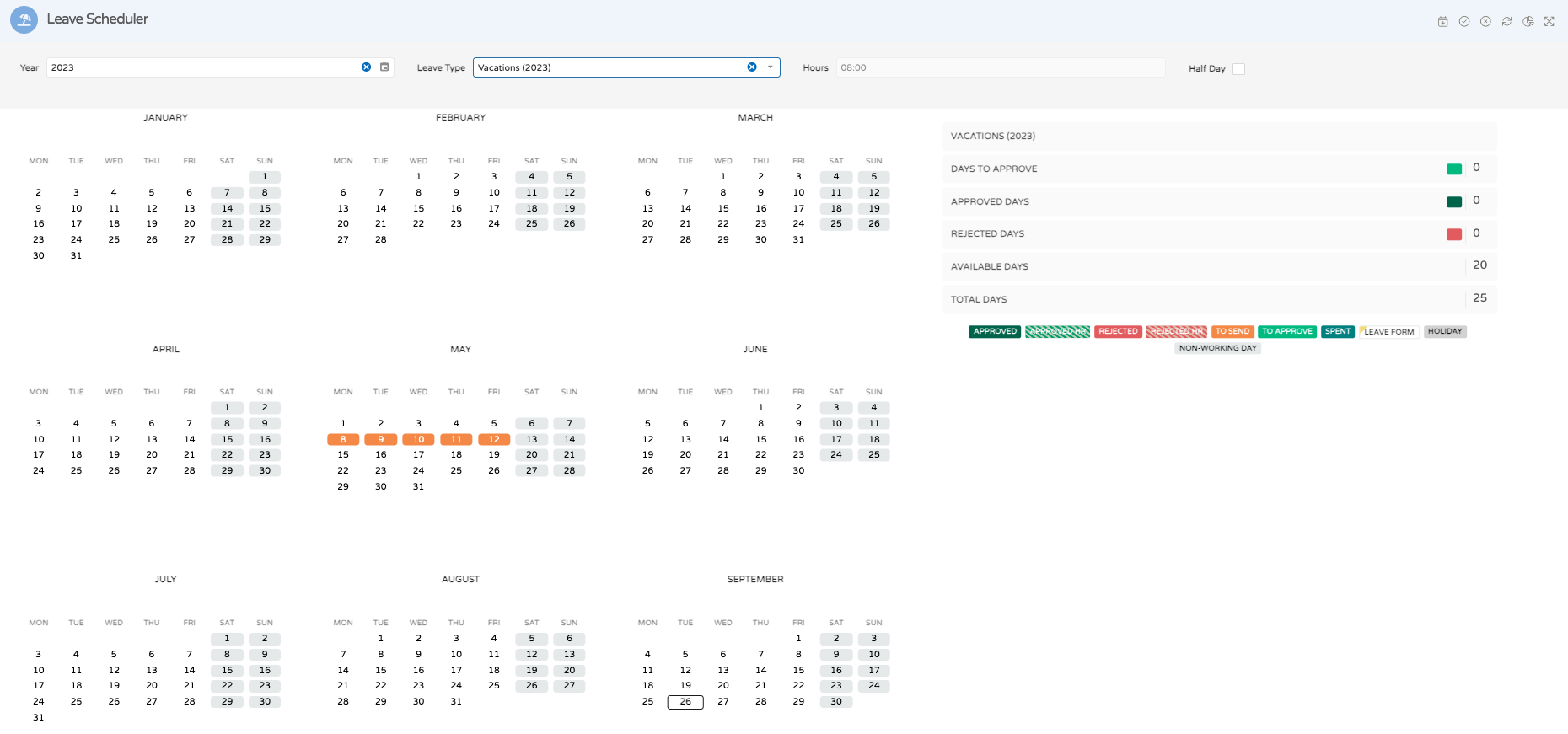Click the REJECTED legend badge
This screenshot has height=734, width=1568.
[x=1118, y=331]
